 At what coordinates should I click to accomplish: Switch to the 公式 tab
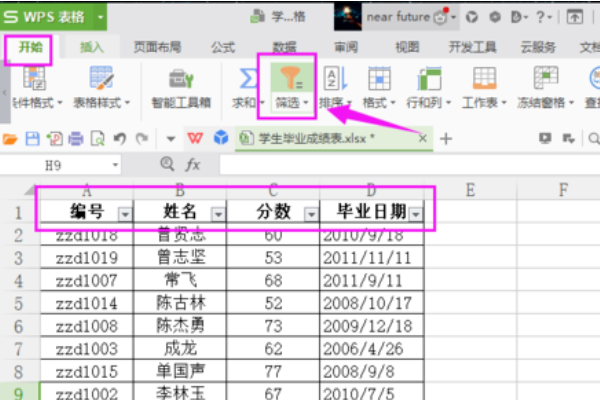[x=223, y=47]
